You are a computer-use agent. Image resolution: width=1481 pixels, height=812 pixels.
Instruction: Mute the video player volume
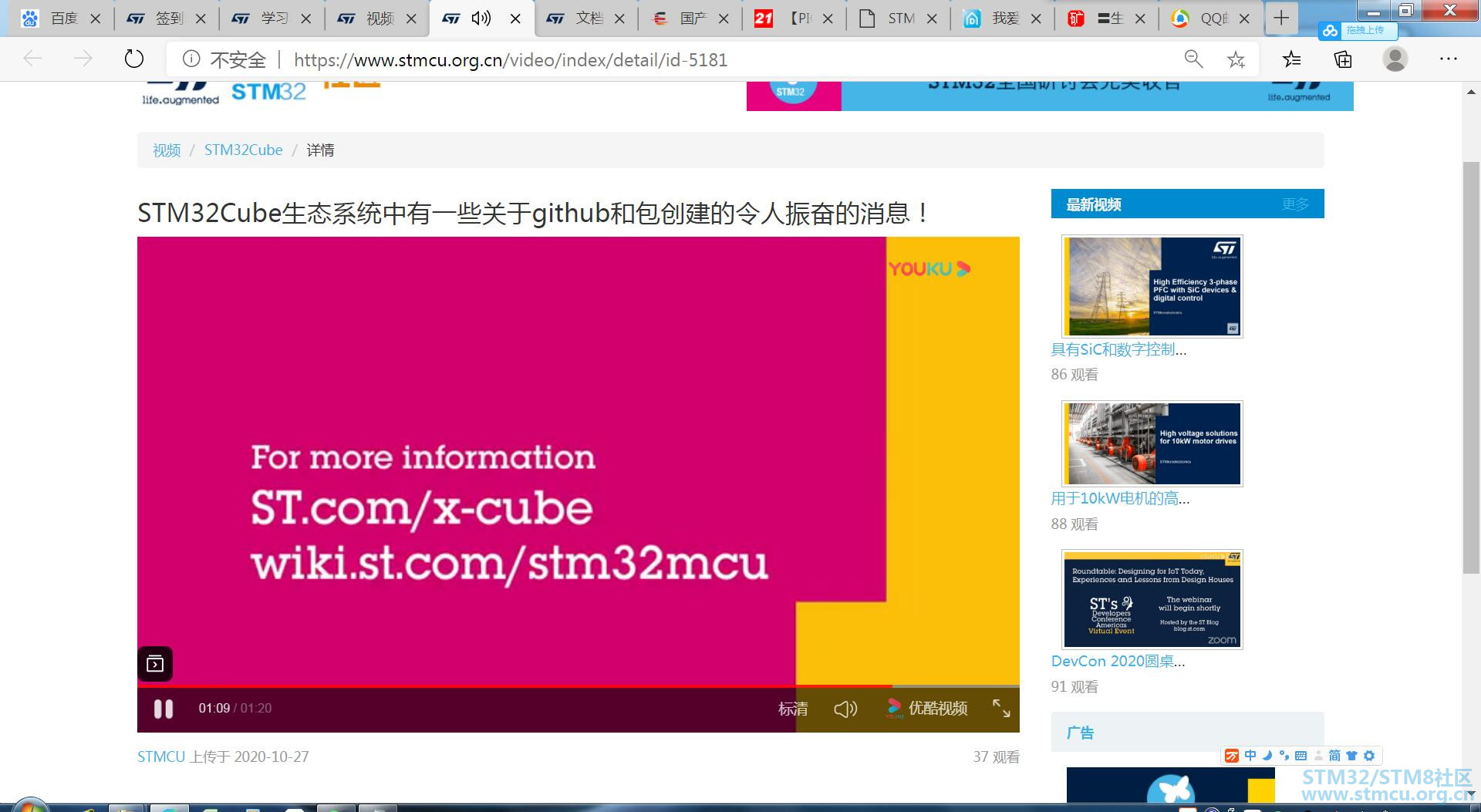click(845, 709)
